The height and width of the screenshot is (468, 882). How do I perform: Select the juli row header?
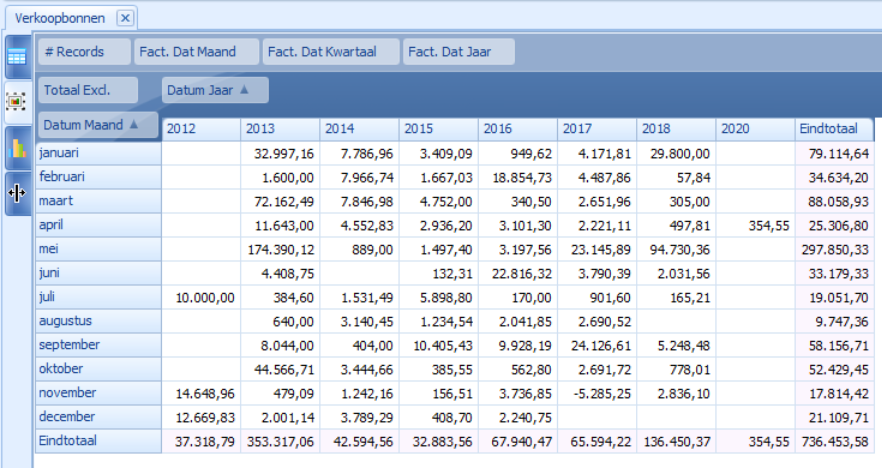[x=98, y=297]
